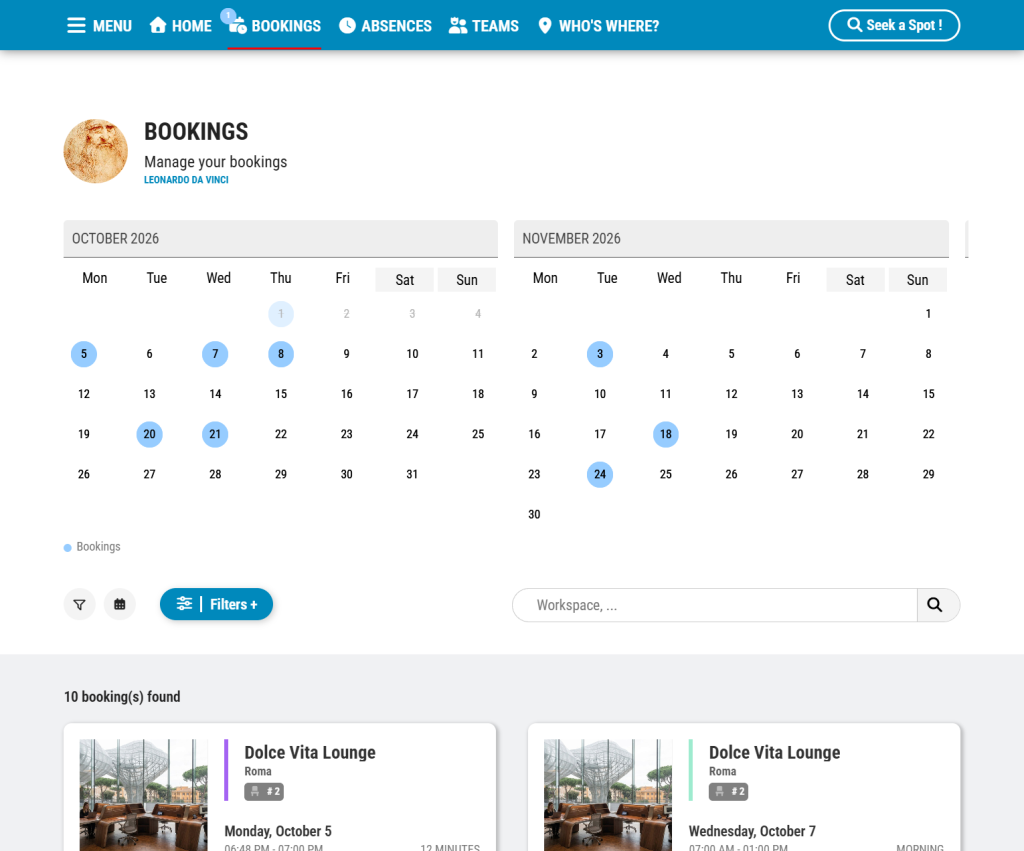Open the Filters + panel

pyautogui.click(x=216, y=604)
